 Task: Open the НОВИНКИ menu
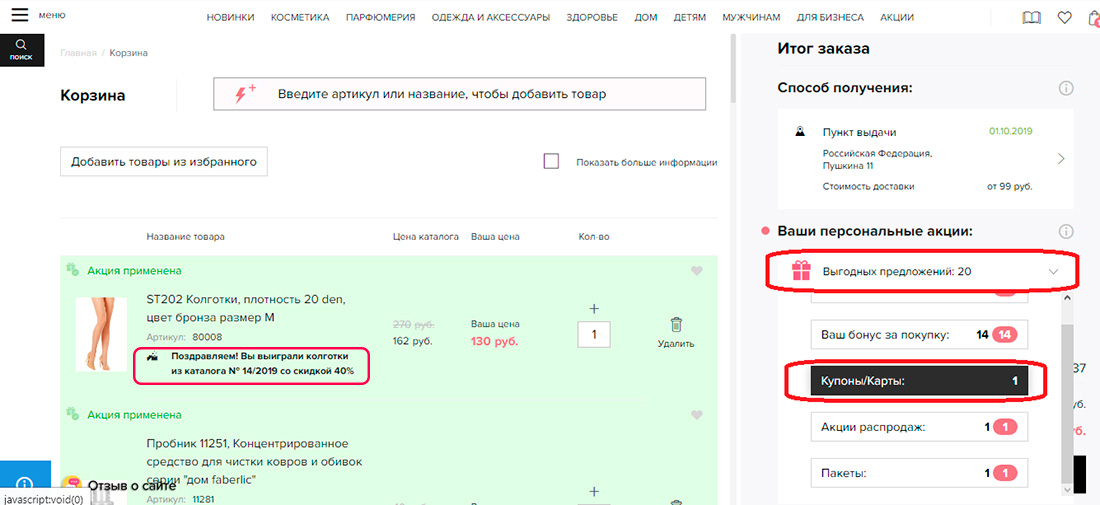coord(230,18)
